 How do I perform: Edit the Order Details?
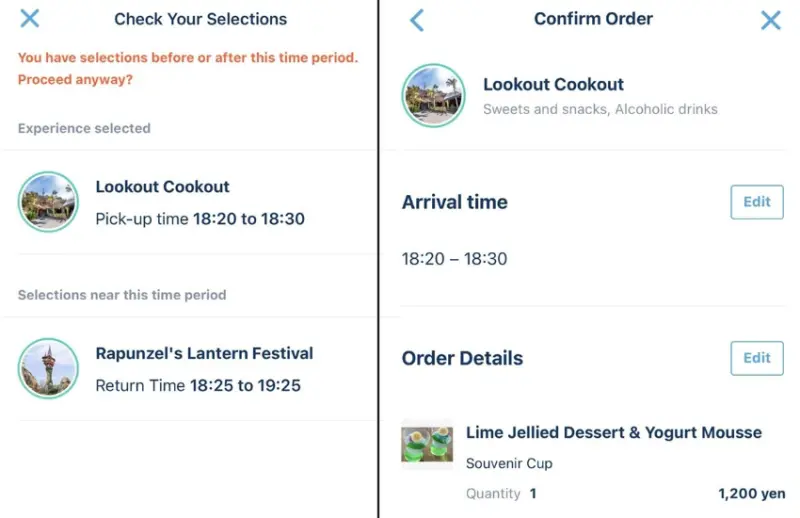[757, 358]
